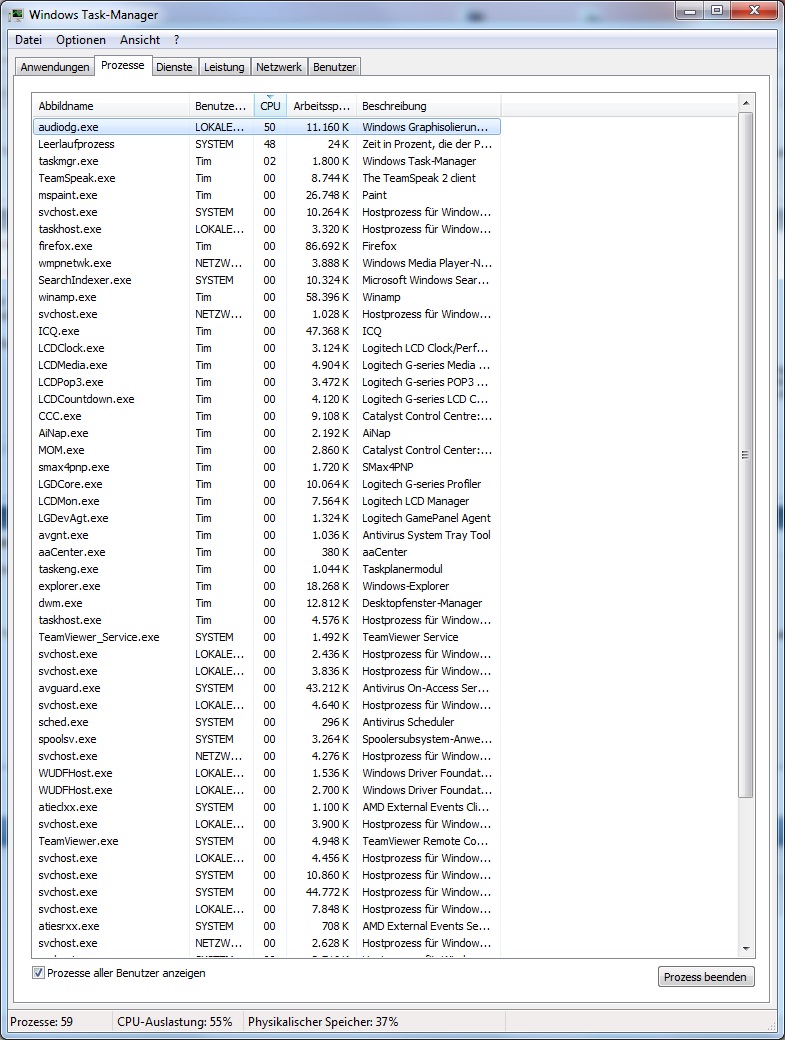
Task: Select the CCC.exe process
Action: pos(267,416)
